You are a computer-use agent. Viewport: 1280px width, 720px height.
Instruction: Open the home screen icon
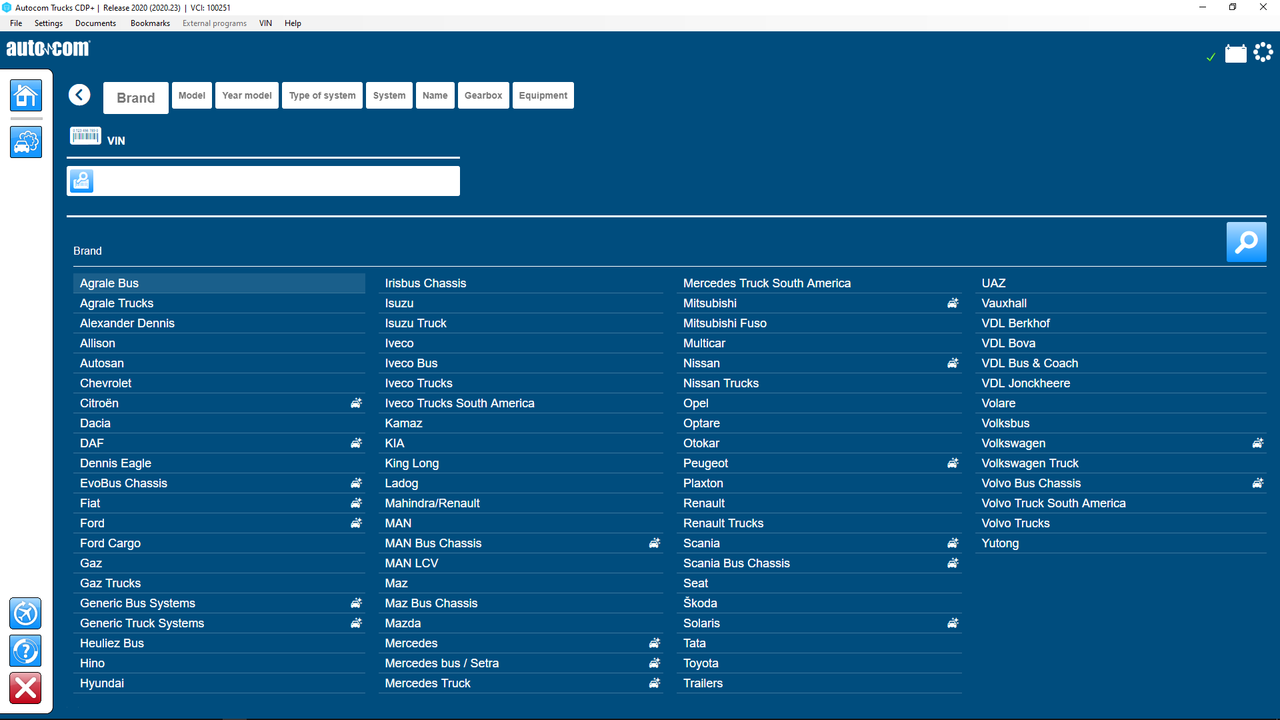26,95
